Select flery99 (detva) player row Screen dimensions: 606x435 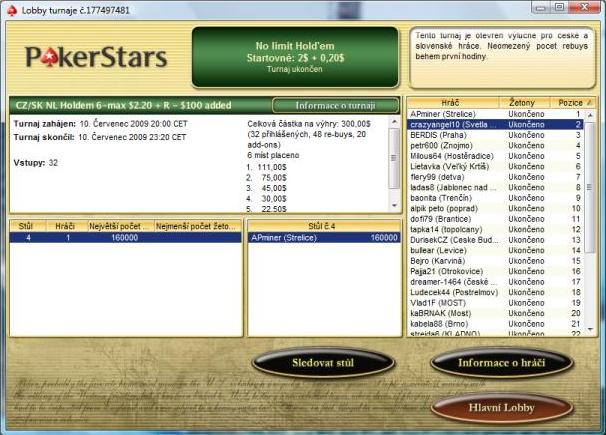[x=495, y=177]
